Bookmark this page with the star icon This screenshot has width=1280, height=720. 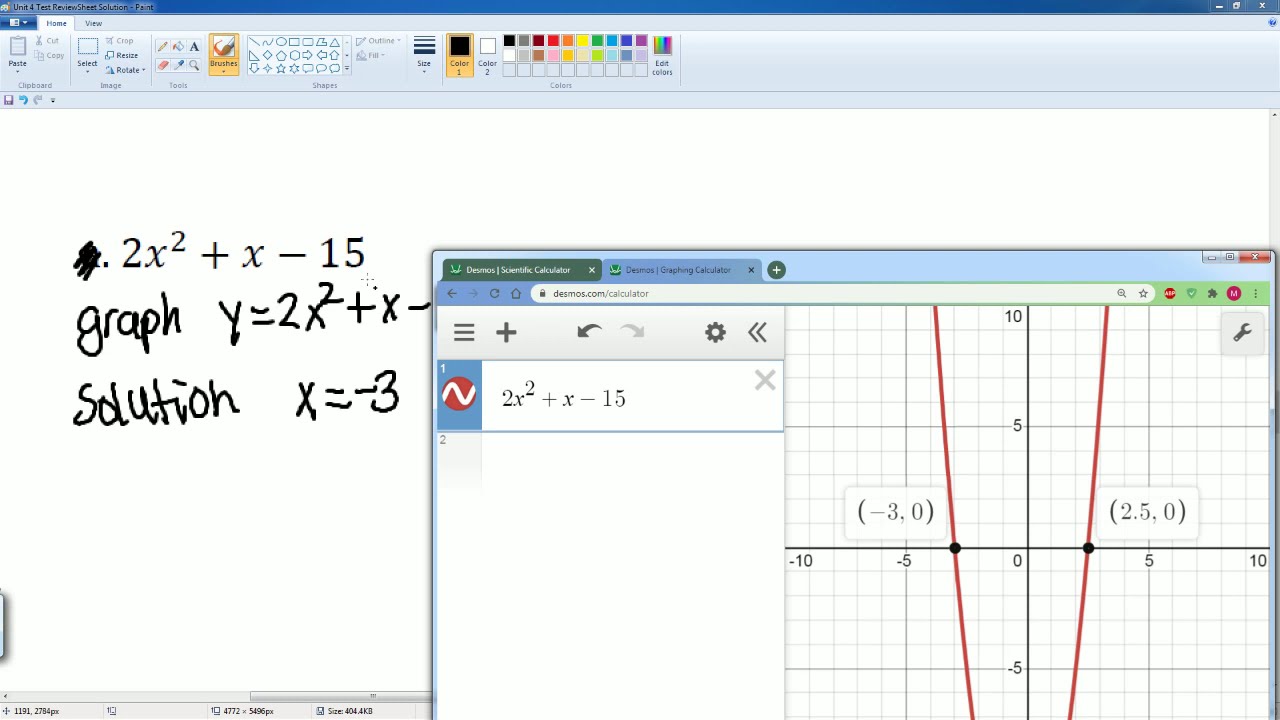pyautogui.click(x=1143, y=293)
